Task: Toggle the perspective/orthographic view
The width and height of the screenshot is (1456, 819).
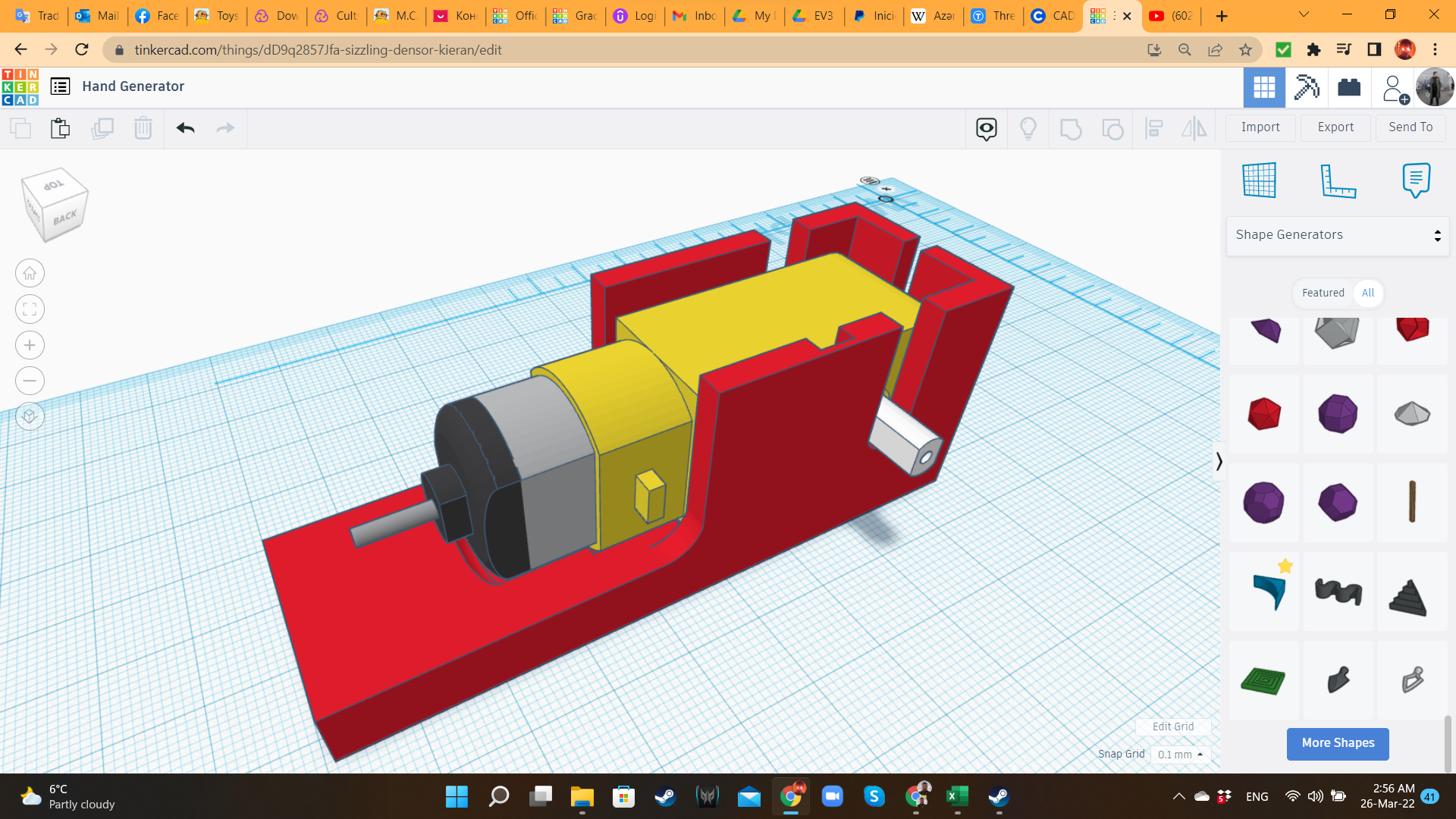Action: [30, 416]
